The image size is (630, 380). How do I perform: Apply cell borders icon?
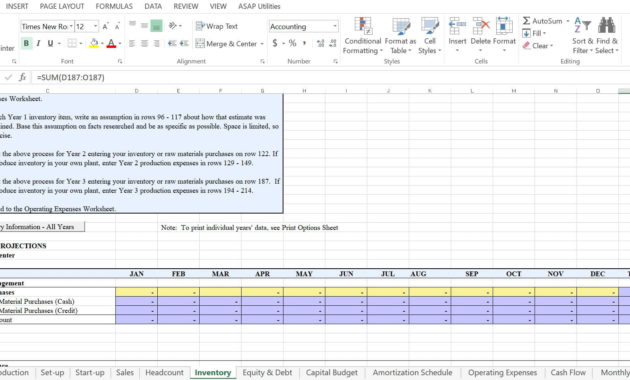72,43
